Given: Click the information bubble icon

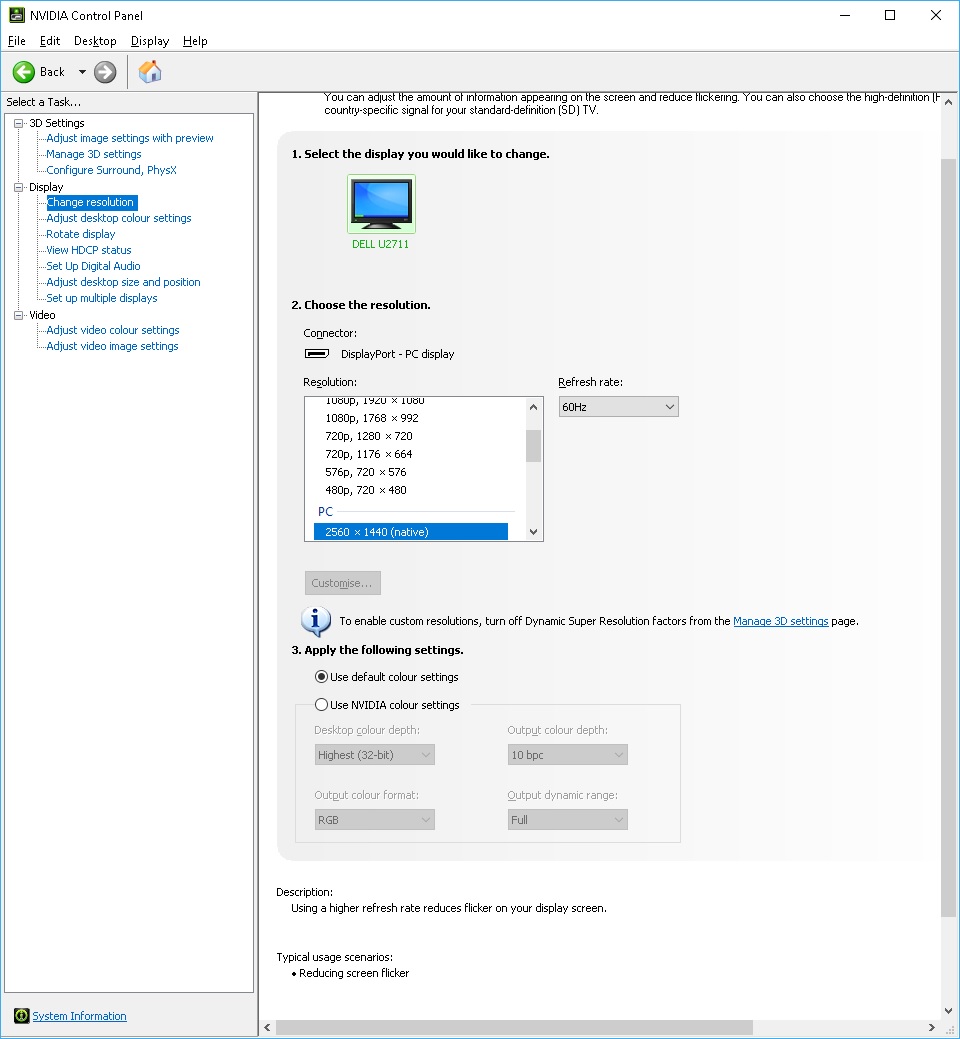Looking at the screenshot, I should 316,622.
